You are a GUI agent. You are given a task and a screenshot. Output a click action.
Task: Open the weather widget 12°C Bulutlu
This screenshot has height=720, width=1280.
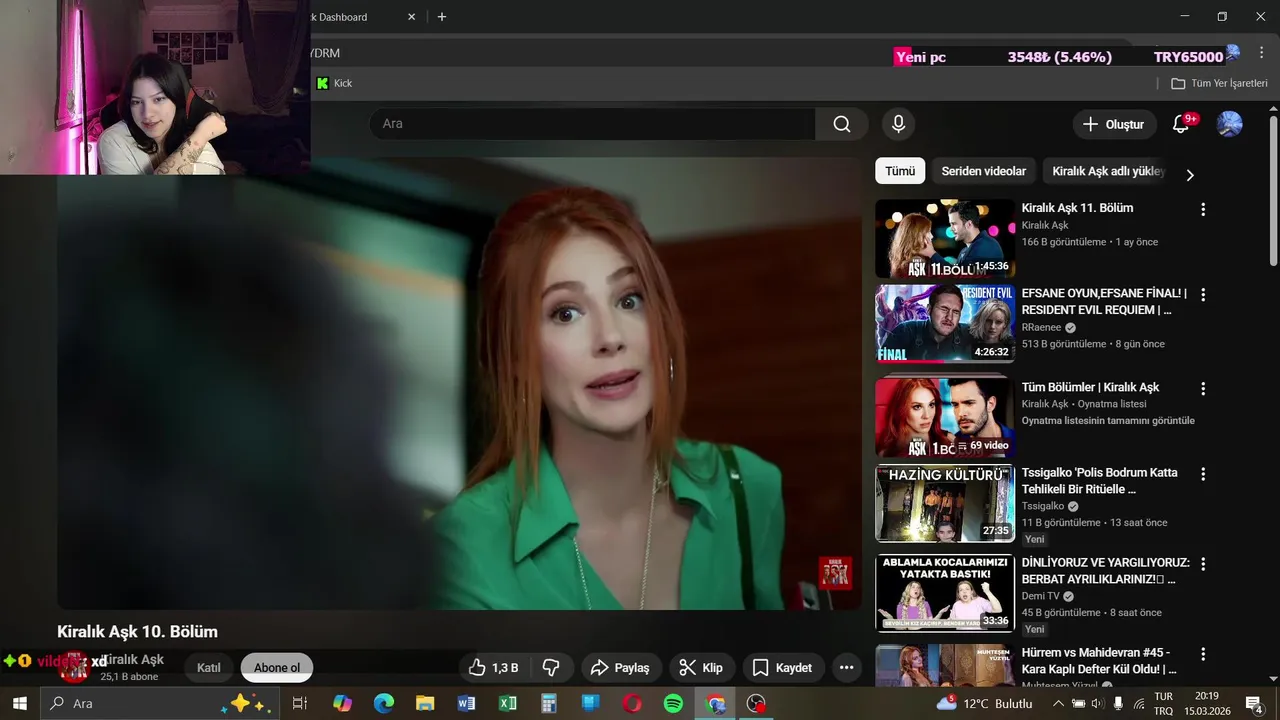[x=985, y=703]
